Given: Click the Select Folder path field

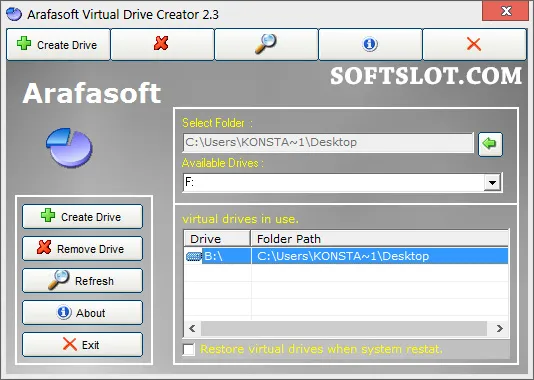Looking at the screenshot, I should tap(328, 142).
